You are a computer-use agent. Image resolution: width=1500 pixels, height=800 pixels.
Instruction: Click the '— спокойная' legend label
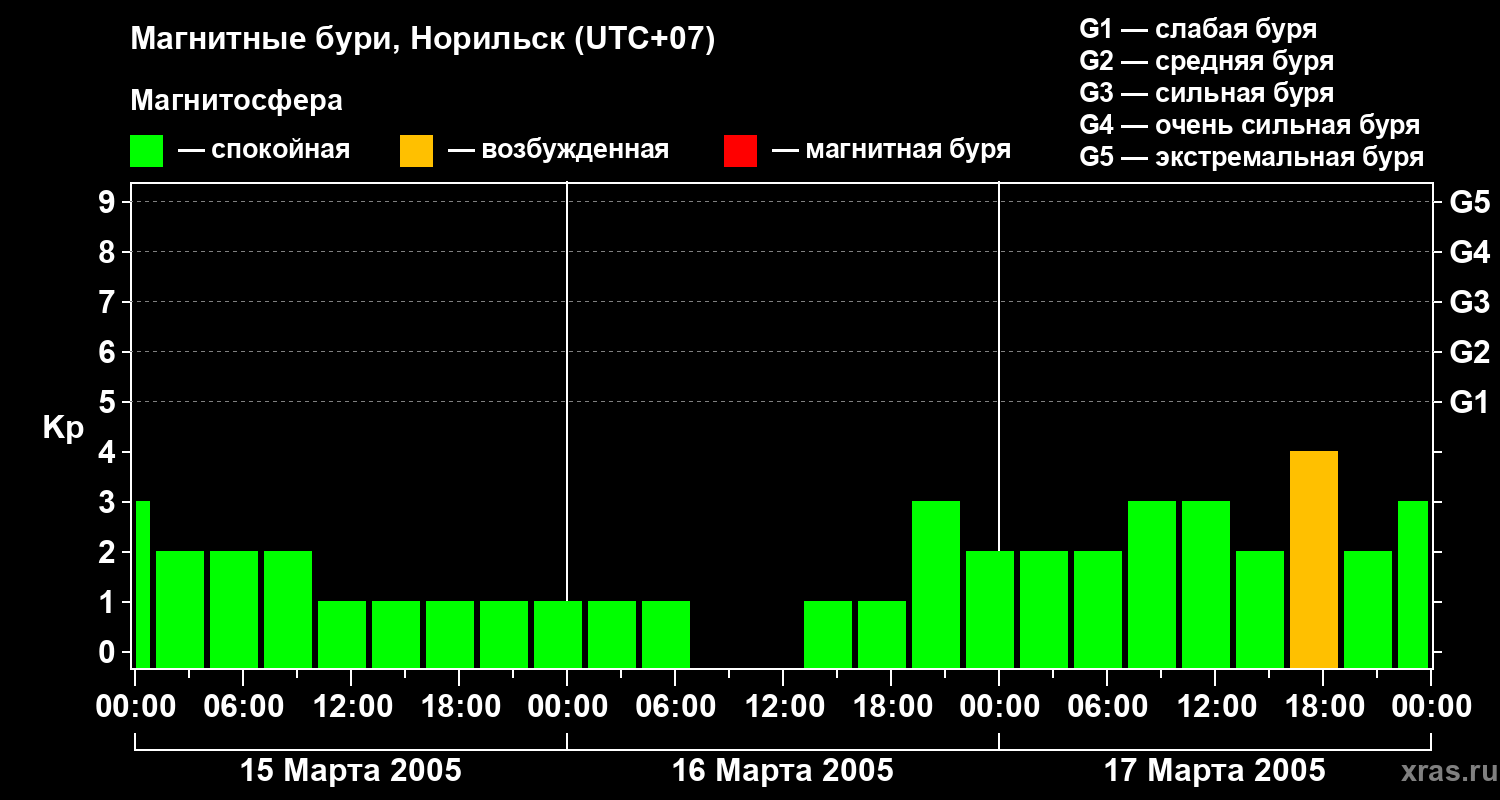pyautogui.click(x=264, y=150)
